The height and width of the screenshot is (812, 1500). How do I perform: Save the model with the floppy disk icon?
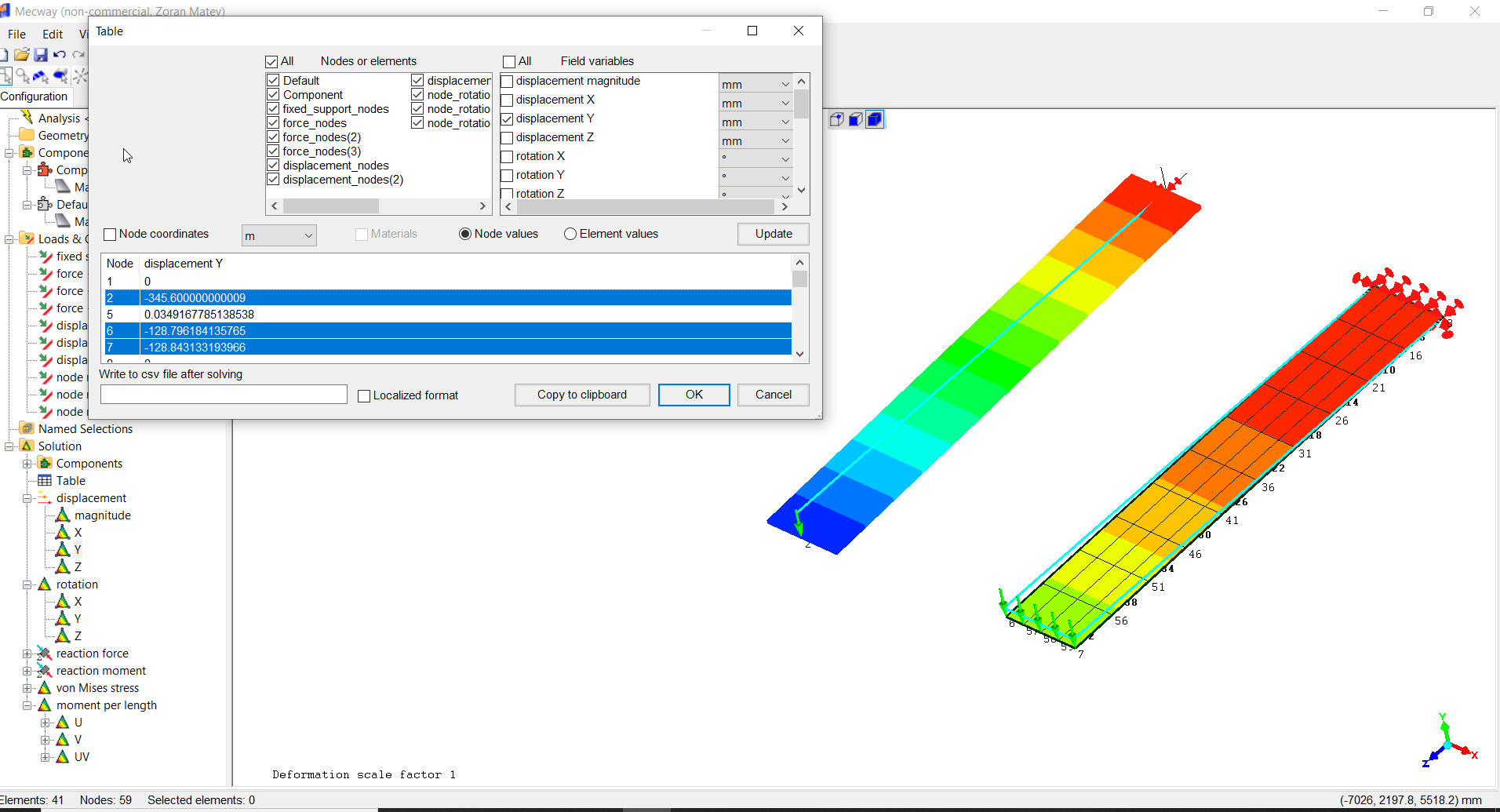tap(41, 55)
